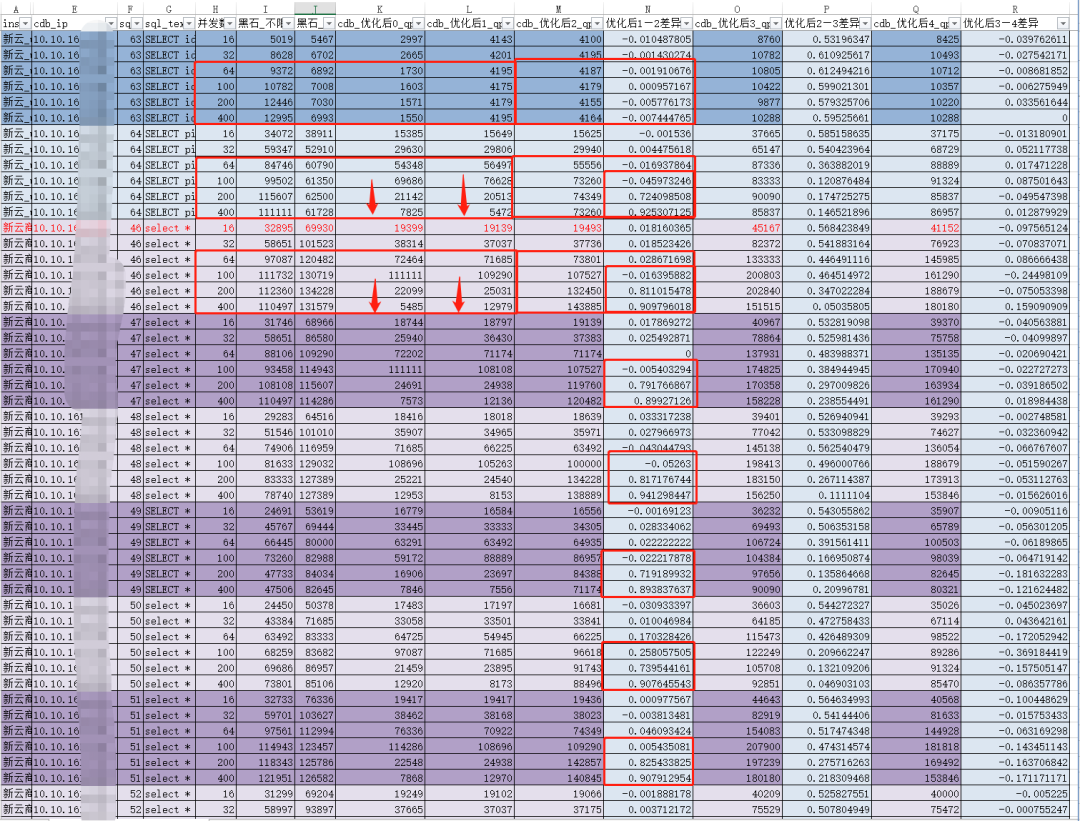The height and width of the screenshot is (821, 1080).
Task: Select column header H
Action: pyautogui.click(x=216, y=10)
